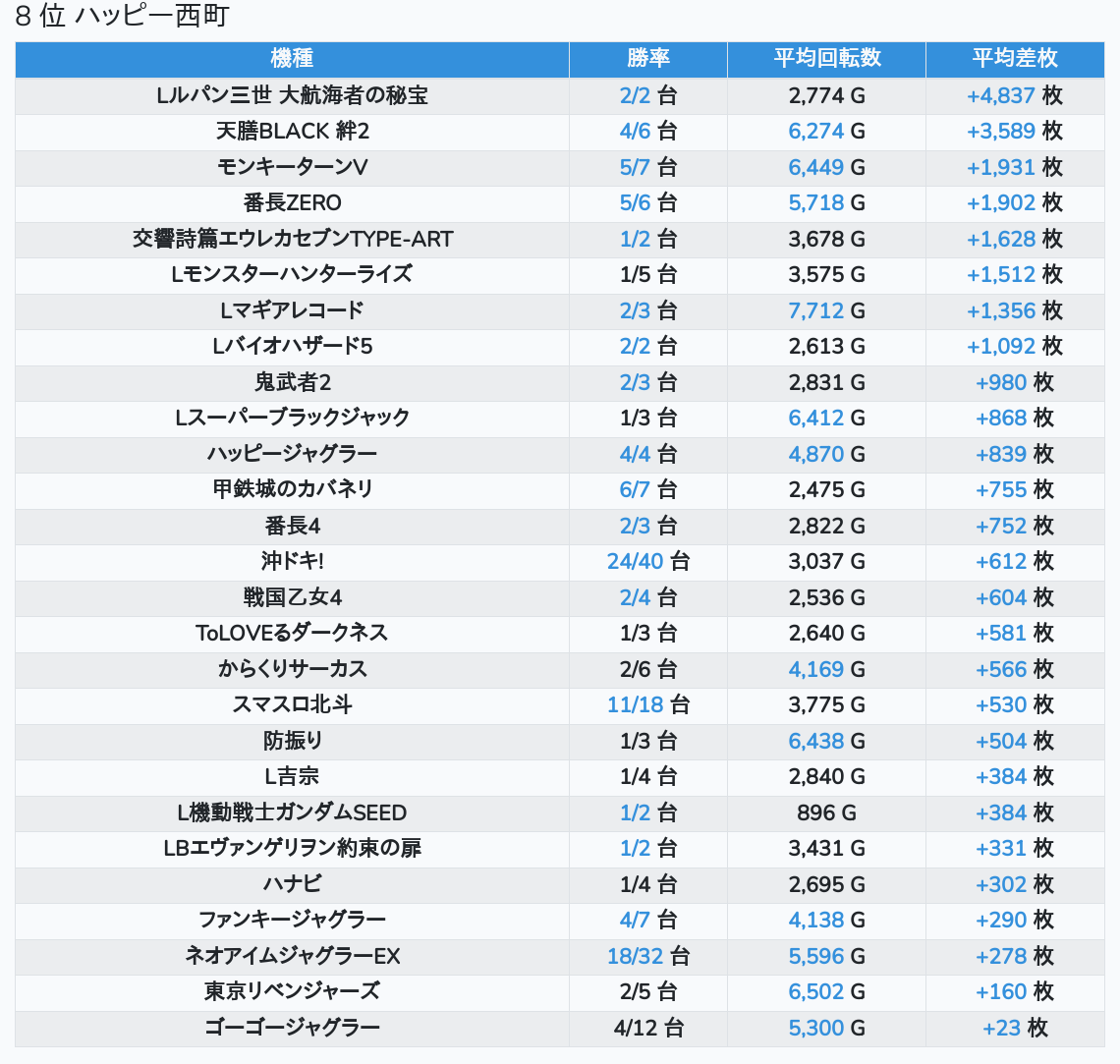Click 24/40 win rate for 沖ドキ!

point(636,561)
